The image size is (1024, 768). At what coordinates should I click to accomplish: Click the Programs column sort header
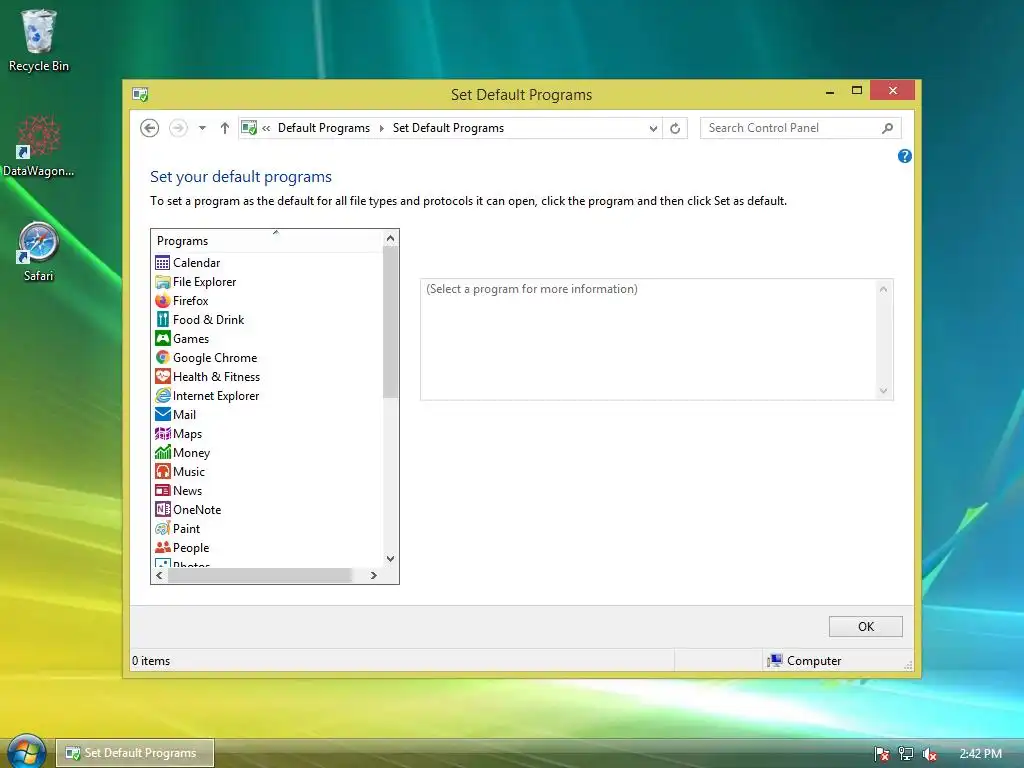click(267, 240)
